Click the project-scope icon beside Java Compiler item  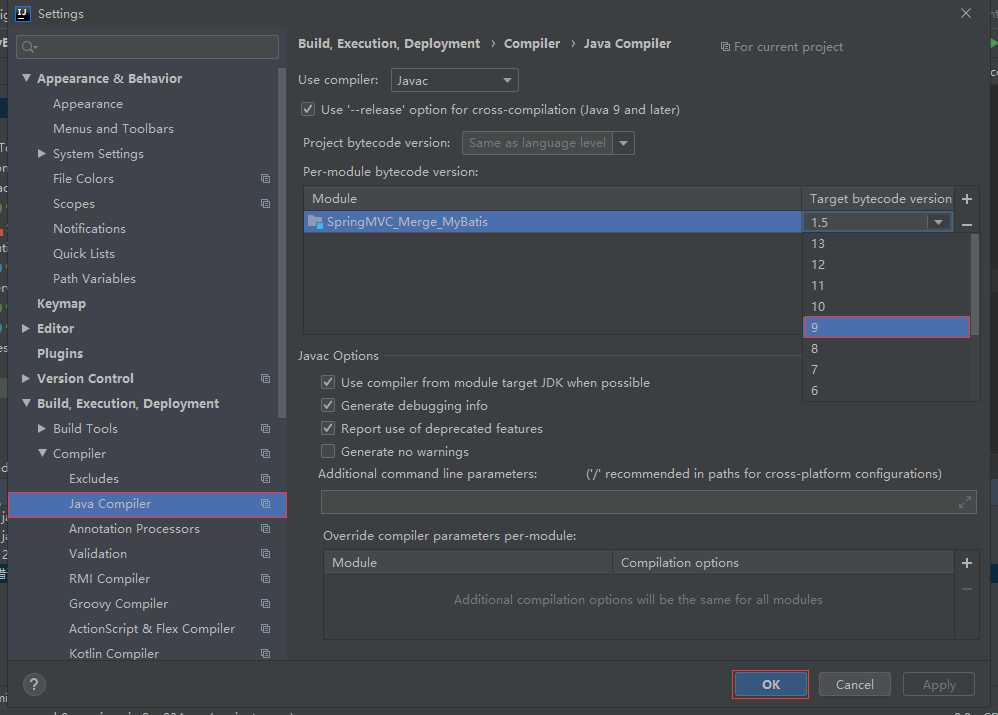pyautogui.click(x=265, y=504)
